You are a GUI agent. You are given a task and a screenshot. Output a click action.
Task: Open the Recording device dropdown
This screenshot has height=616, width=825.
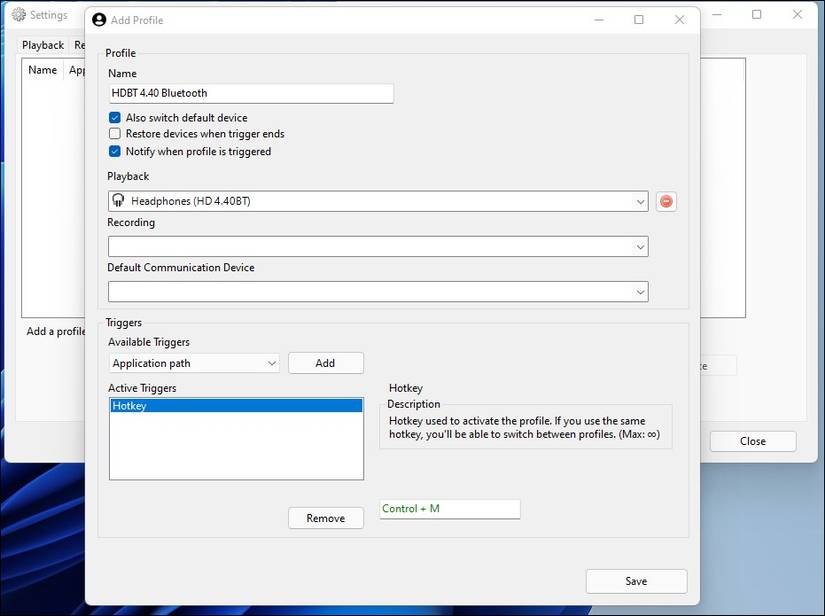(378, 247)
